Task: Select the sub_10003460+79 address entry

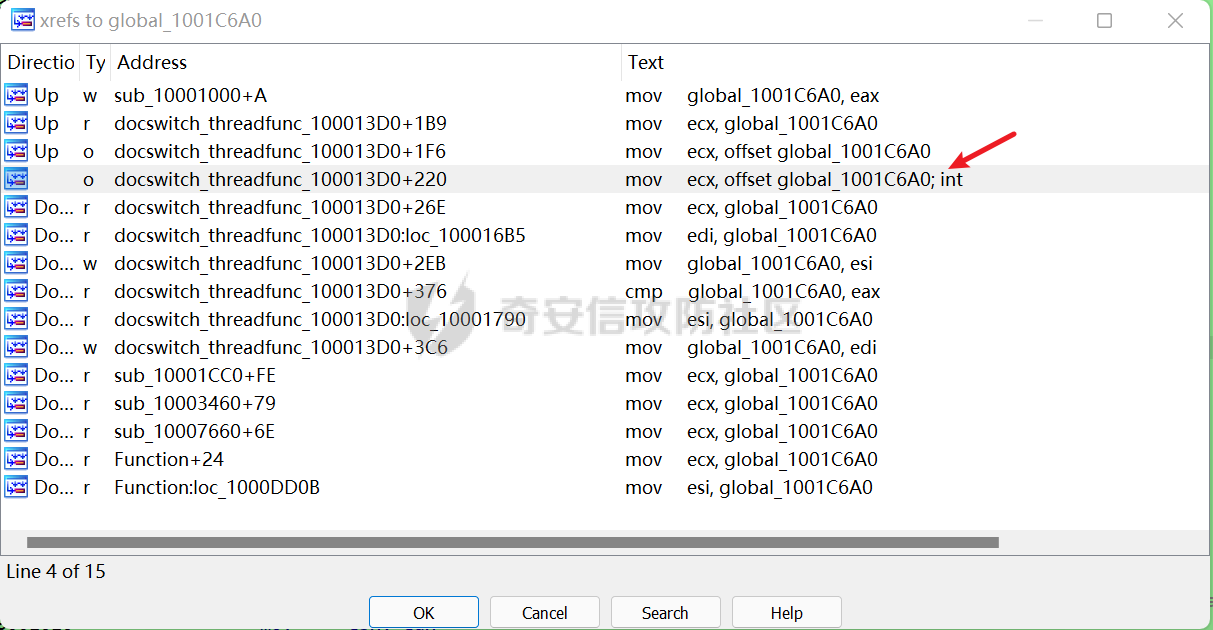Action: click(x=195, y=404)
